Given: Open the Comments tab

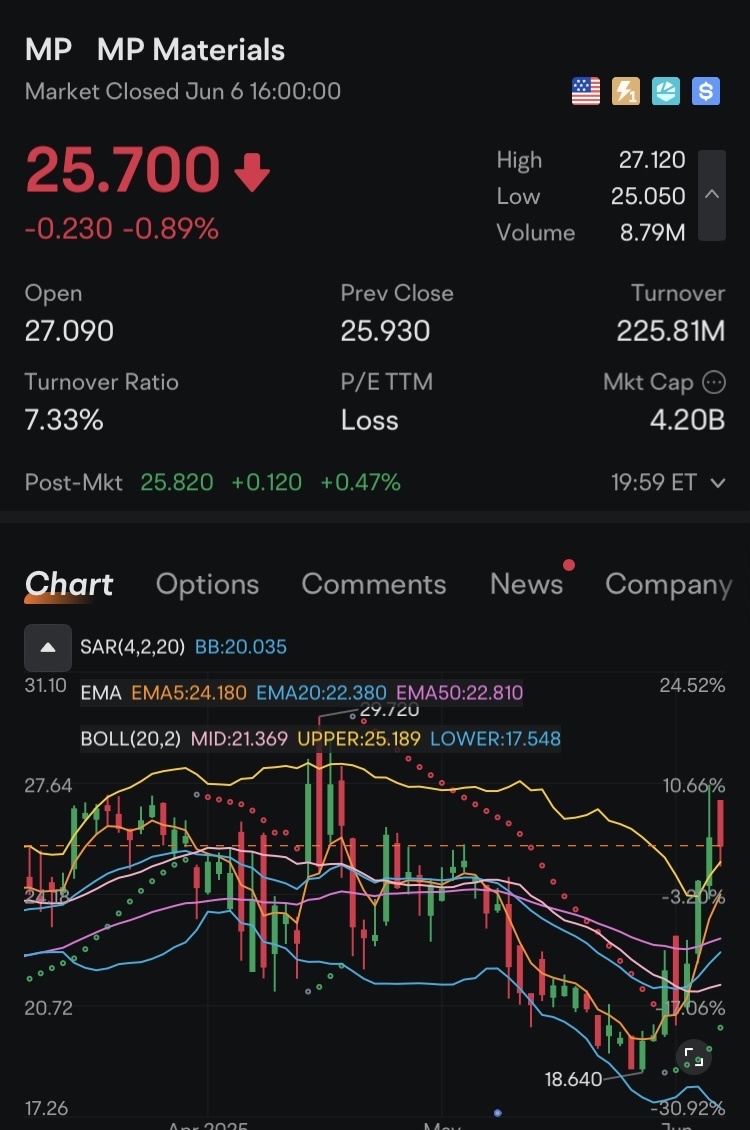Looking at the screenshot, I should [x=374, y=584].
